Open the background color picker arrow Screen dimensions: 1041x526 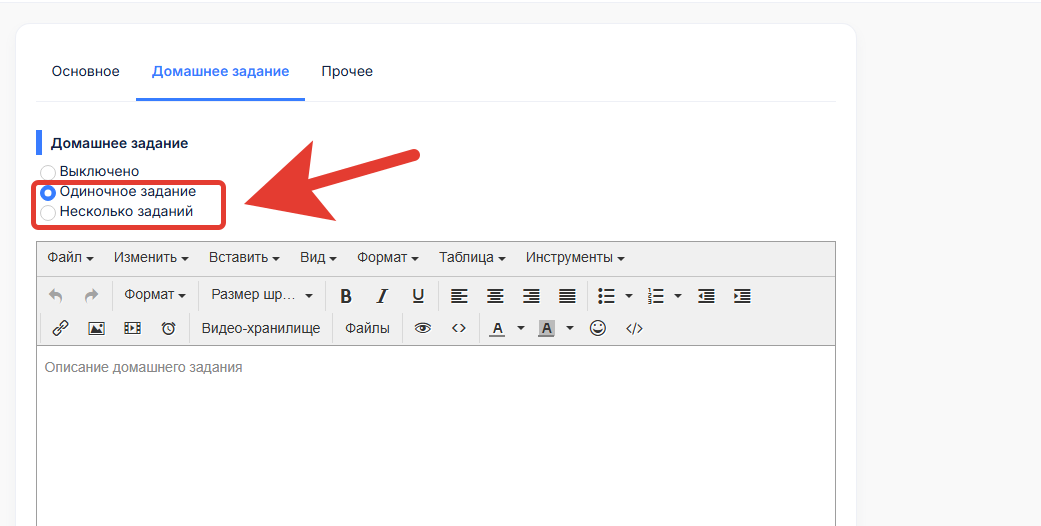(x=570, y=328)
